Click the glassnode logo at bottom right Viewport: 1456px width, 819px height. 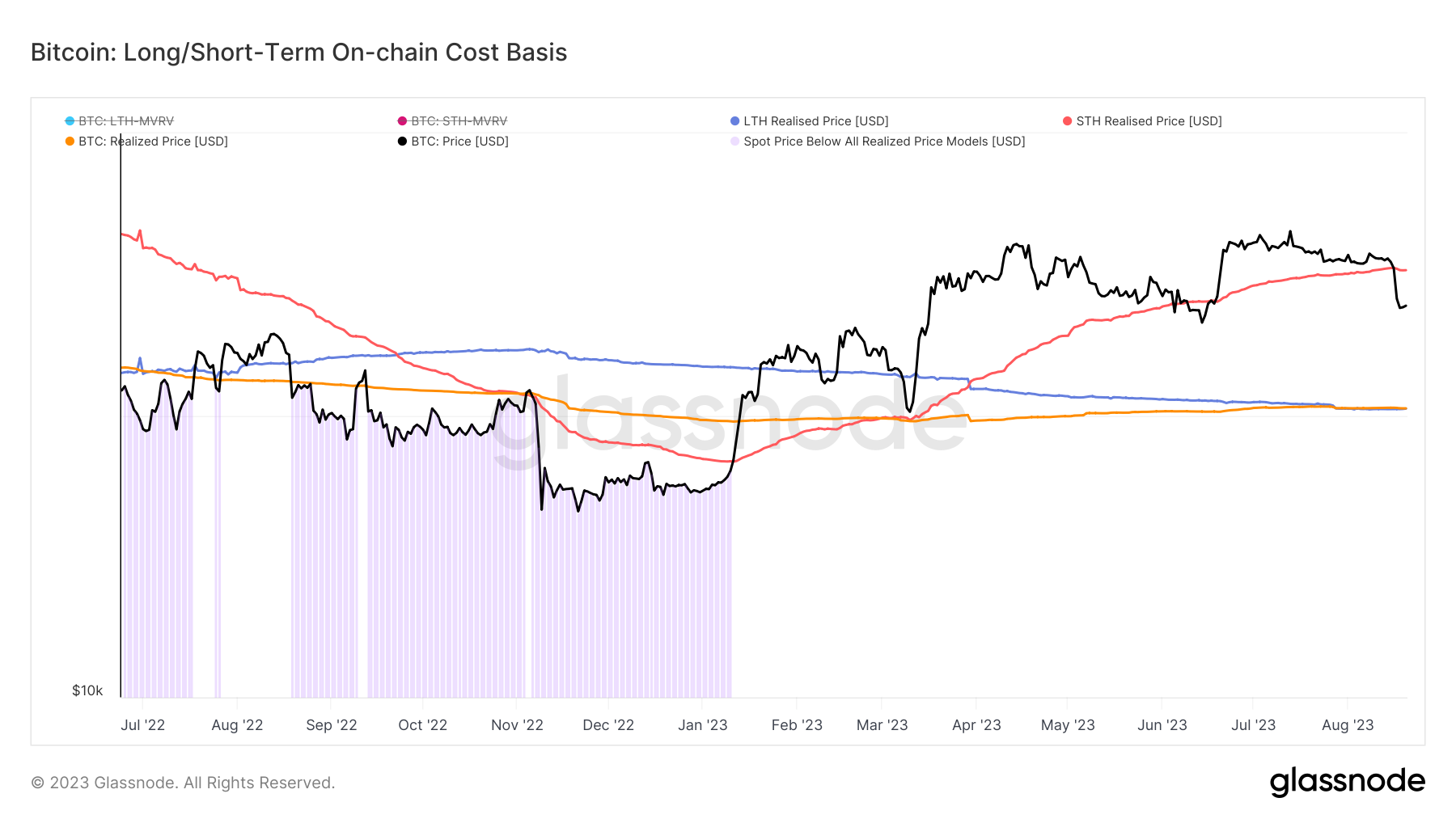pyautogui.click(x=1347, y=782)
